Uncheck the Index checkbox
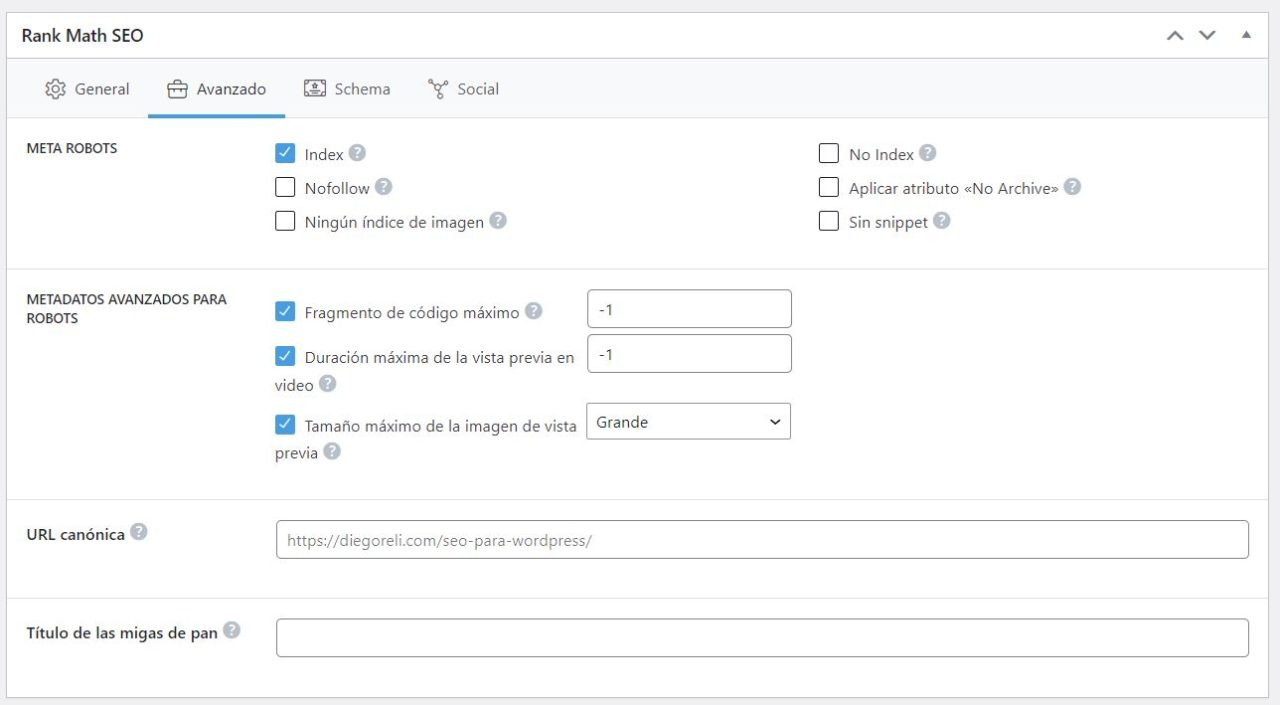1280x705 pixels. click(x=285, y=153)
